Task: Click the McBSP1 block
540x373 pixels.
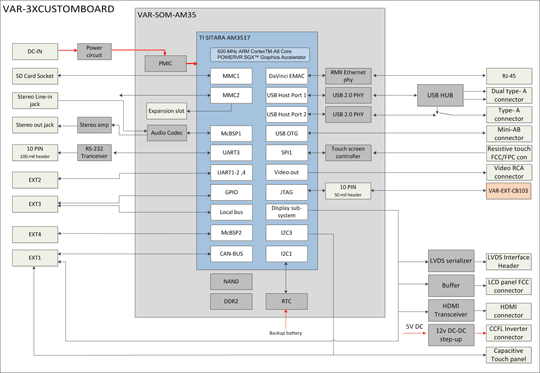Action: pyautogui.click(x=231, y=134)
